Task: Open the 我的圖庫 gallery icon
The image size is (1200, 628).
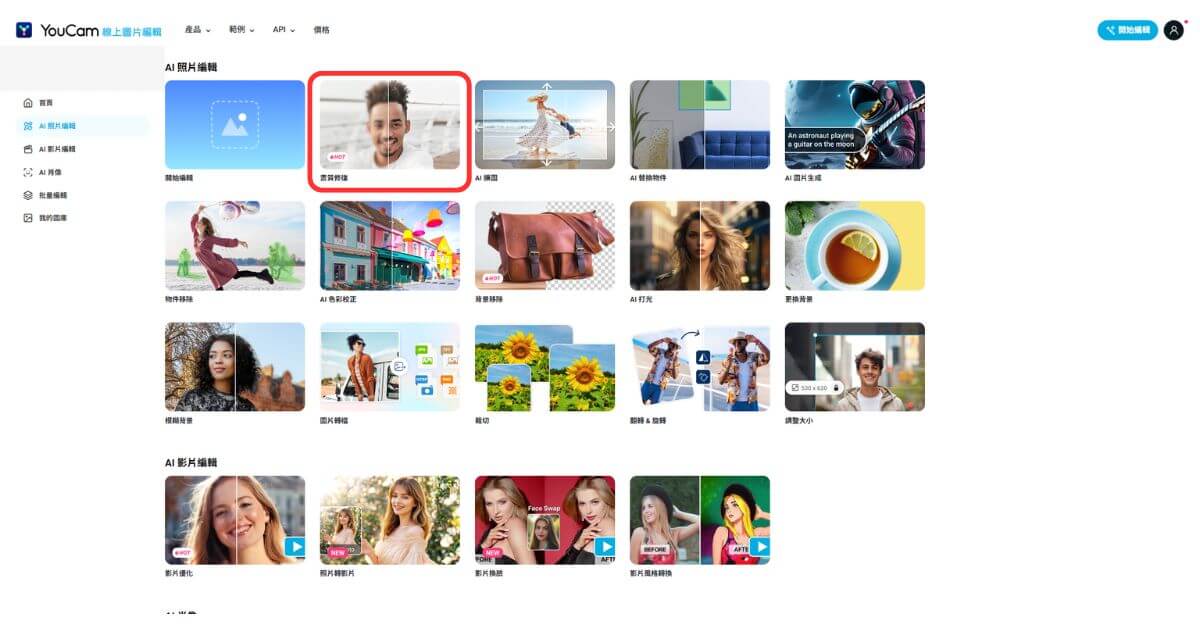Action: pyautogui.click(x=28, y=218)
